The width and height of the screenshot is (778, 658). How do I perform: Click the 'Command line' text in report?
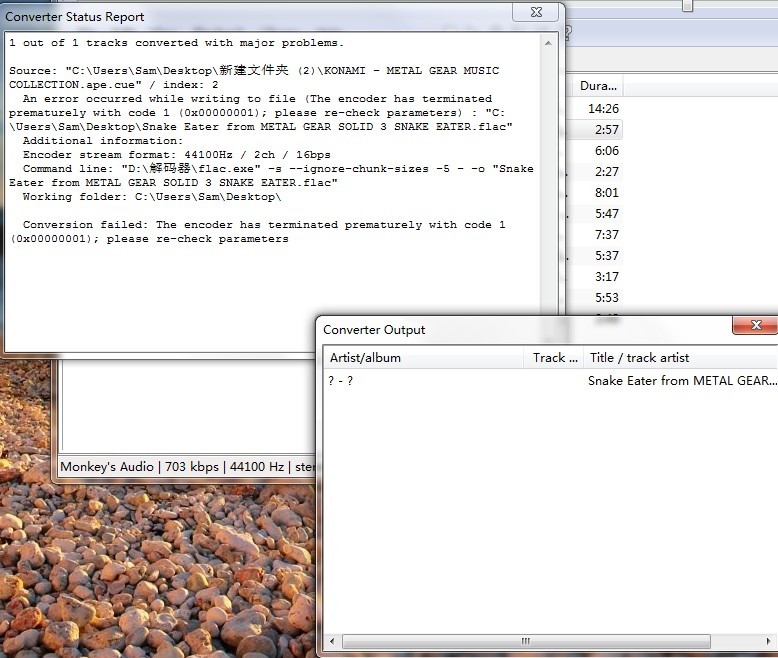[x=271, y=176]
